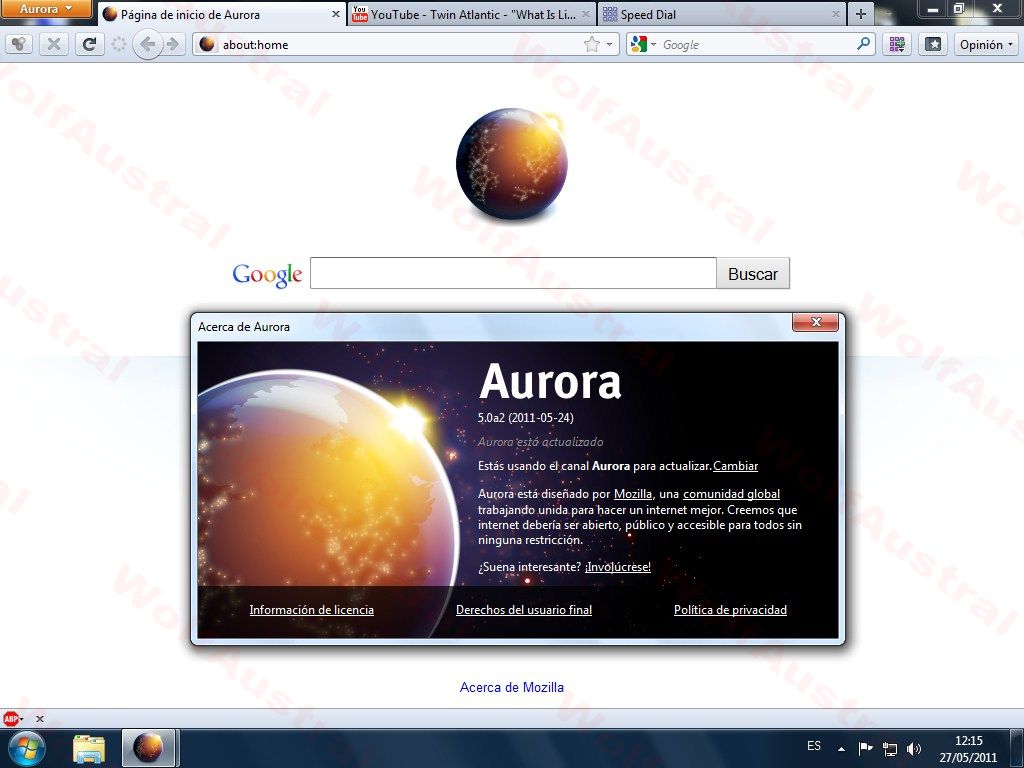The width and height of the screenshot is (1024, 768).
Task: Click the tab groups icon in the toolbar
Action: [20, 44]
